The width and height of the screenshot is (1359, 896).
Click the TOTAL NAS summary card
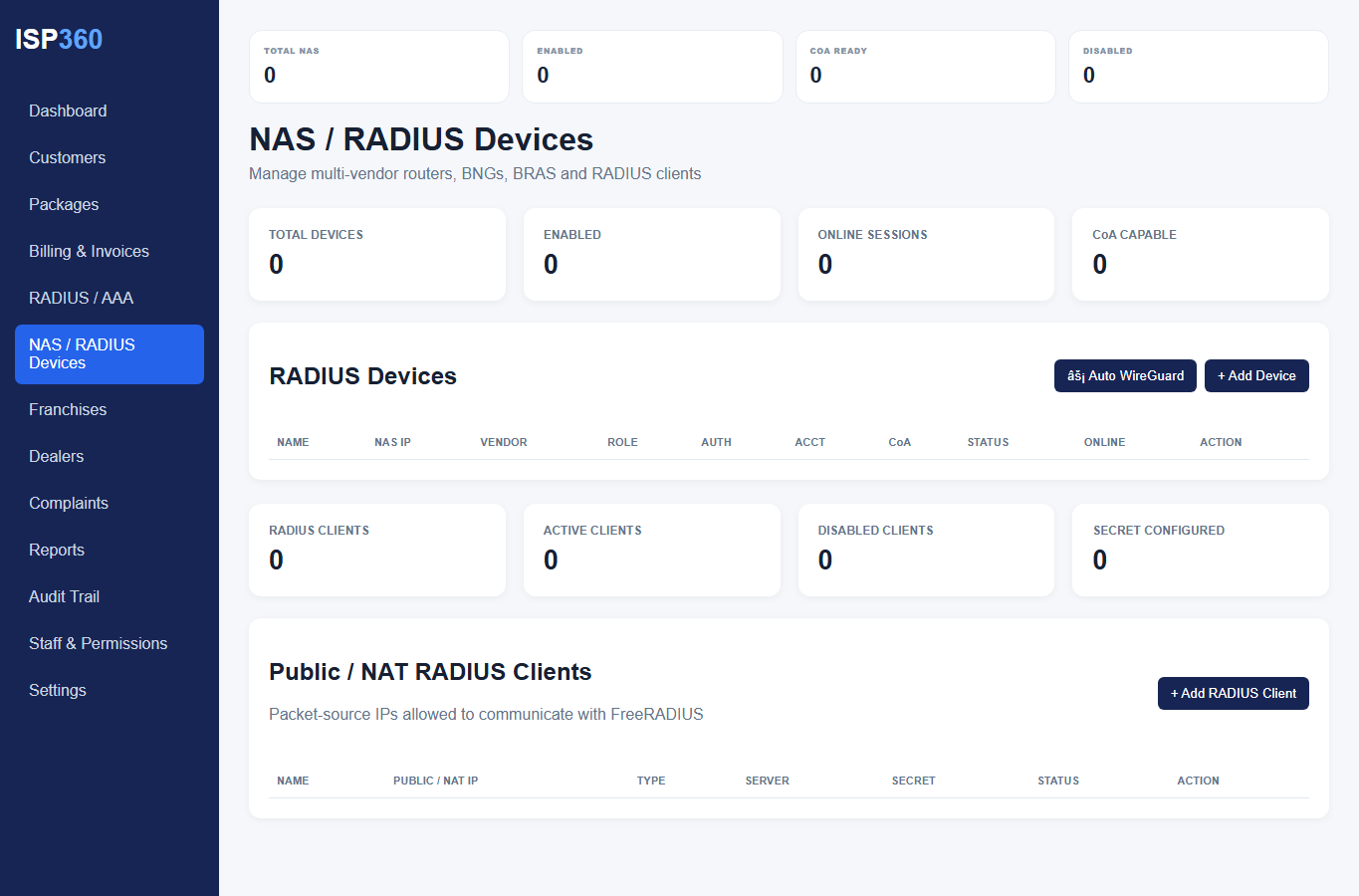379,67
